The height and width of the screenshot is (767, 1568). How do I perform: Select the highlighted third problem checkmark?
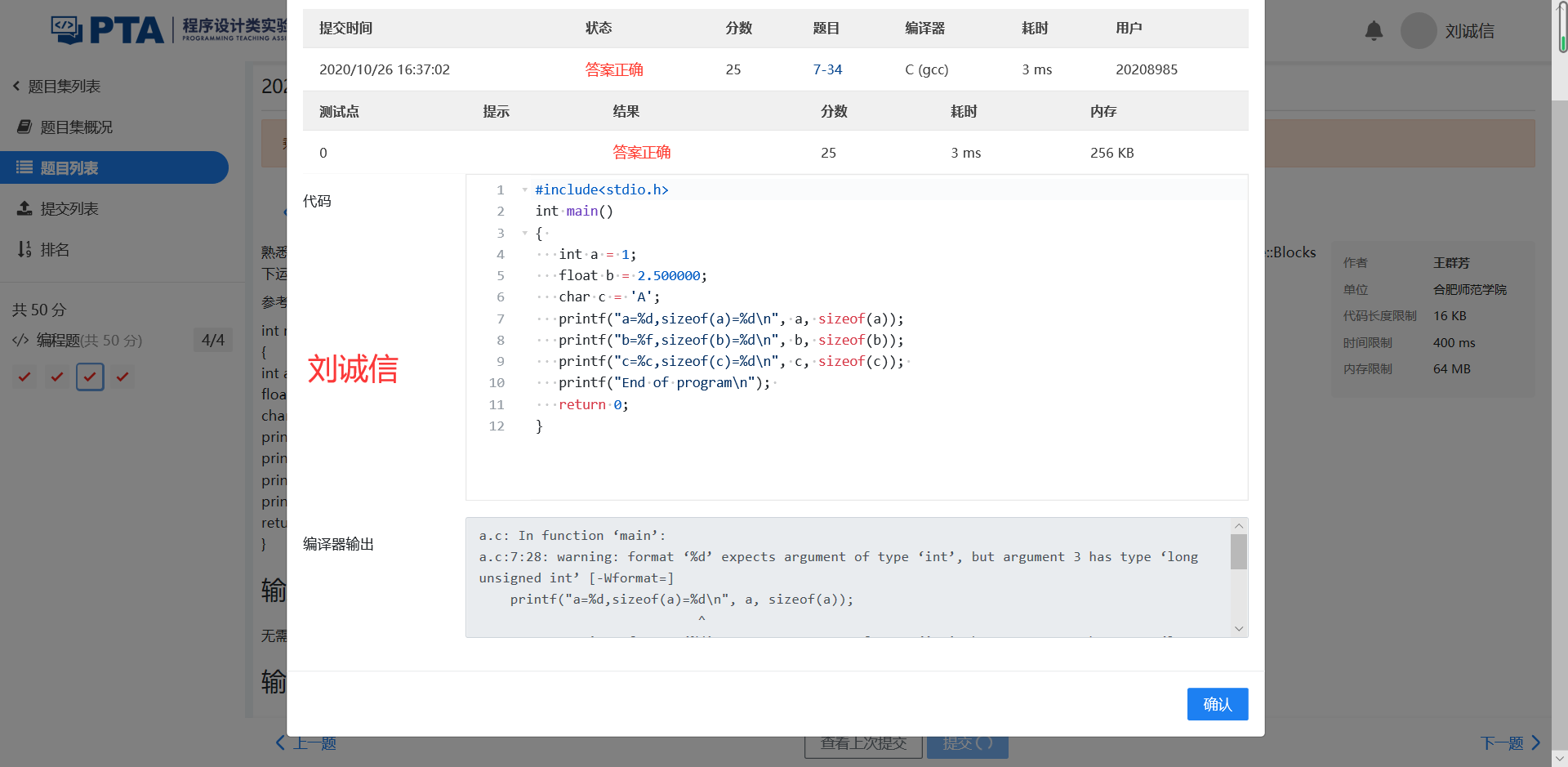(90, 377)
